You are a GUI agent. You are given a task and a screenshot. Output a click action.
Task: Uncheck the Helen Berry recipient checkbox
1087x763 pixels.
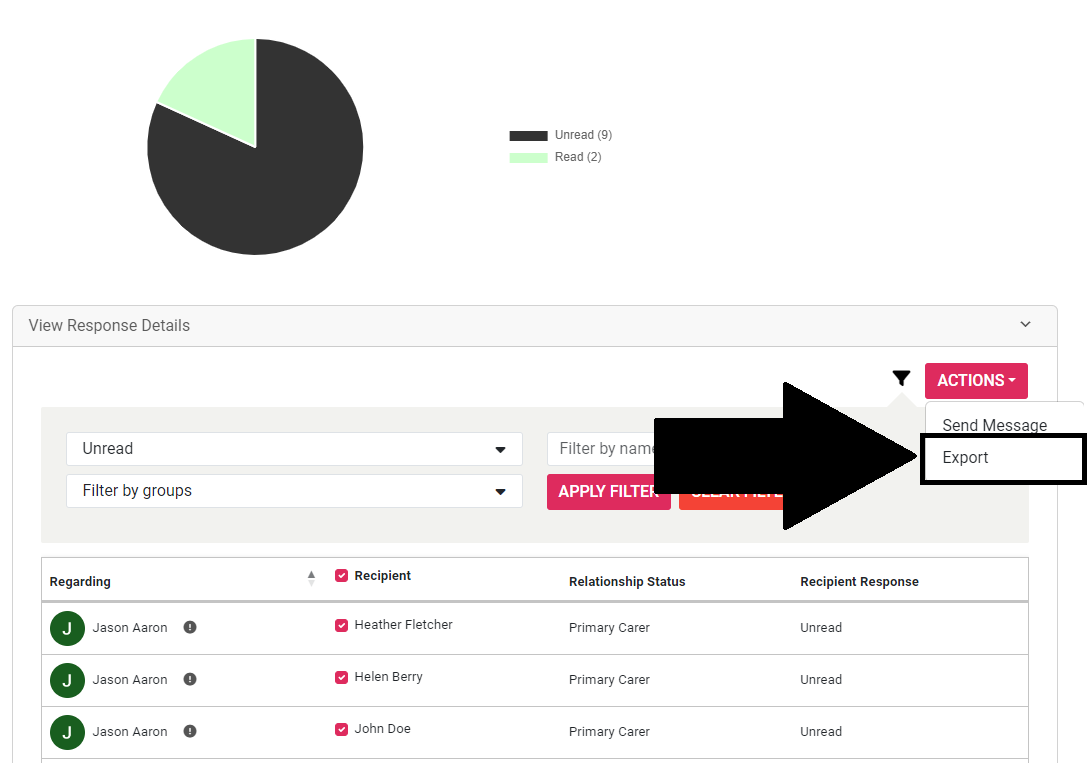pos(342,678)
